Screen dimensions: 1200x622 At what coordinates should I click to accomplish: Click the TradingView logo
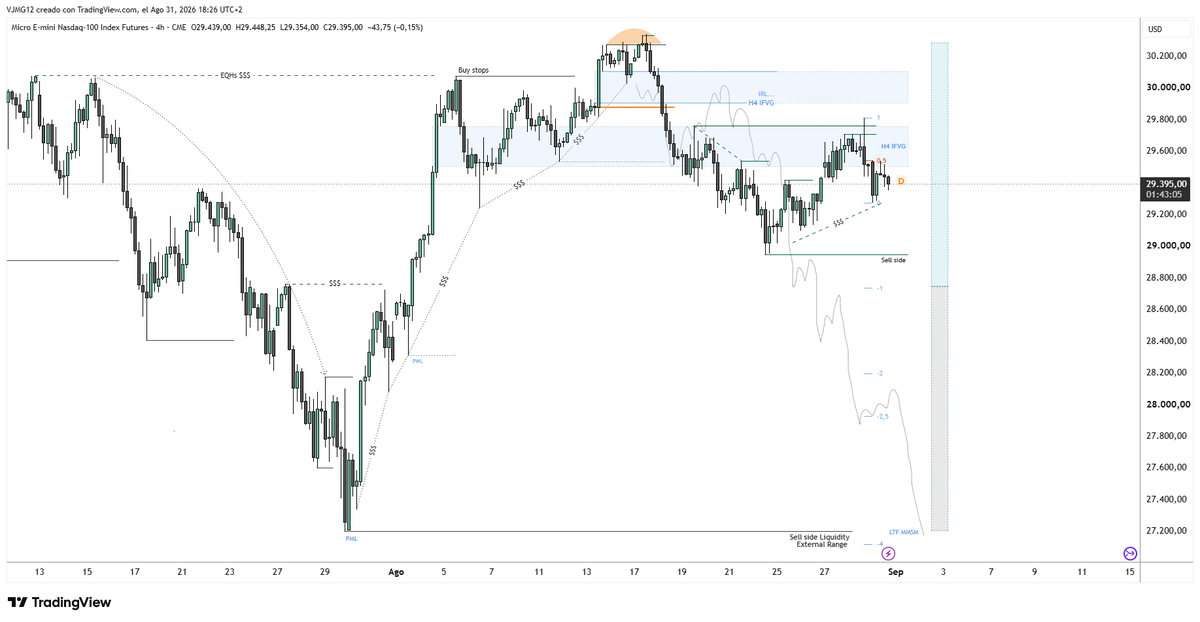point(59,603)
